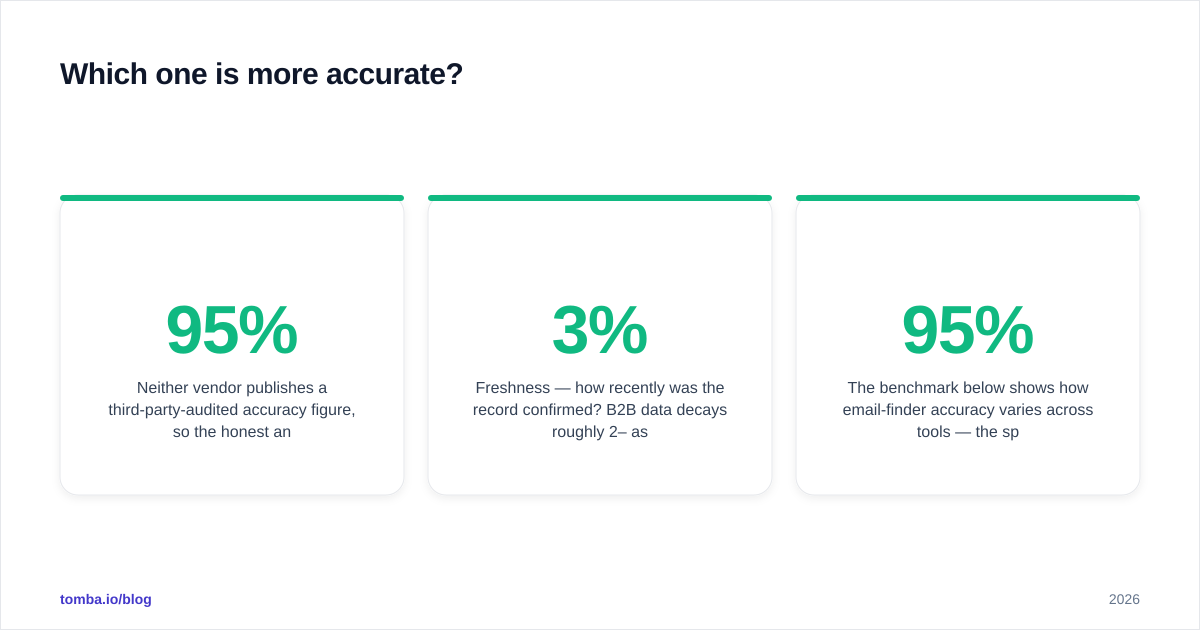Click the 'record confirmed? B2B data decays' line
The image size is (1200, 630).
600,410
